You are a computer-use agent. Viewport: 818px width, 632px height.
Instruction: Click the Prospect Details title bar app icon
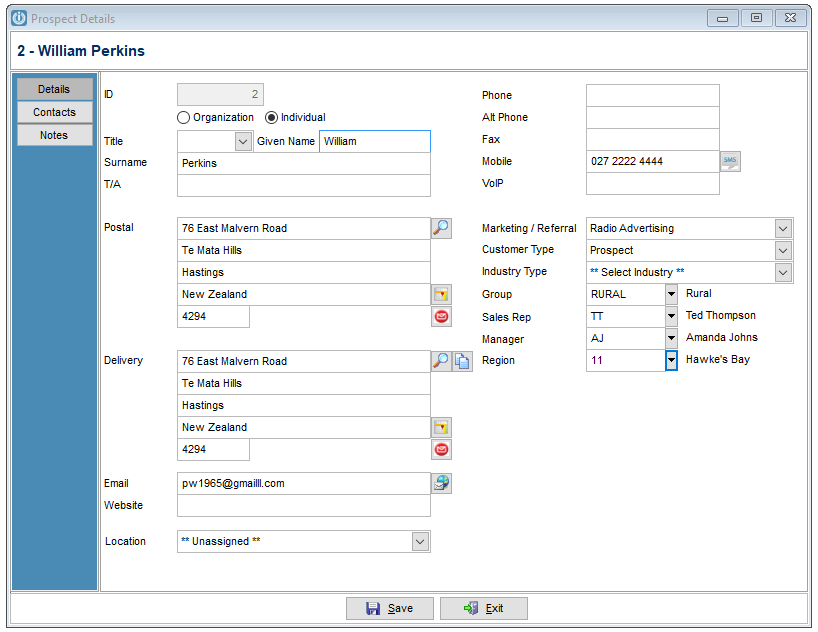[19, 18]
